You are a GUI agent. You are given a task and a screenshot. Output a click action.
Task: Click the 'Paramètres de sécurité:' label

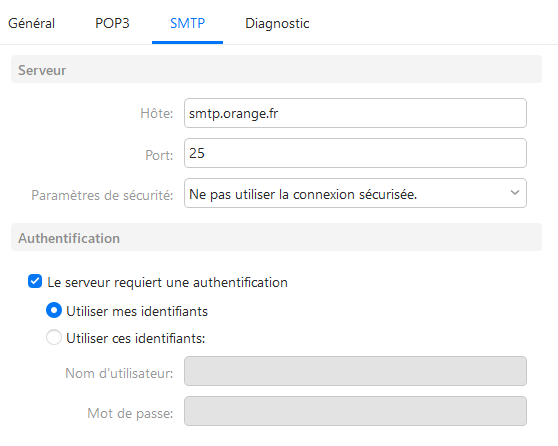coord(102,195)
